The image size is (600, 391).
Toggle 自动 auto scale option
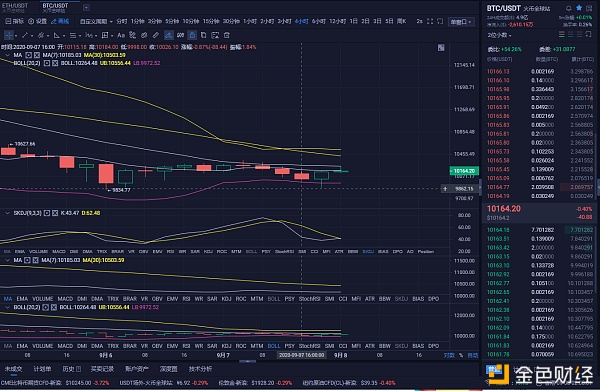click(x=473, y=355)
